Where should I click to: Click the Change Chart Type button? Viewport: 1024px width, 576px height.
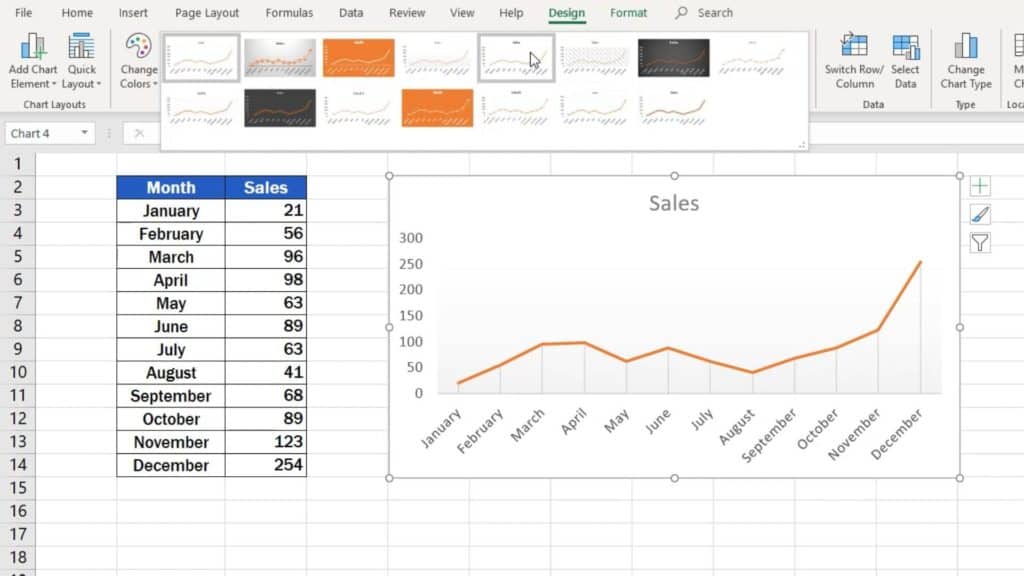966,61
